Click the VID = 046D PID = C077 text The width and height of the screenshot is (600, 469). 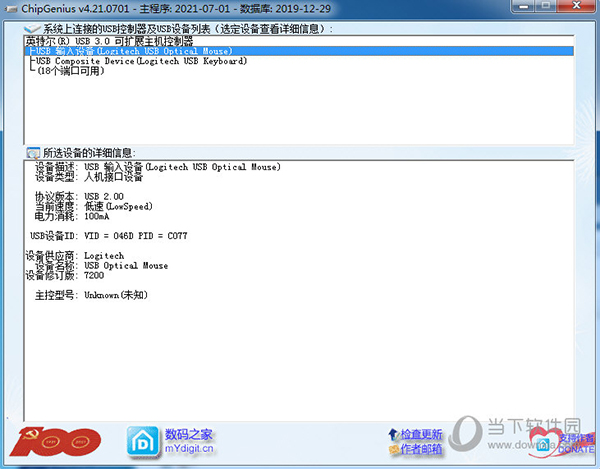coord(136,236)
